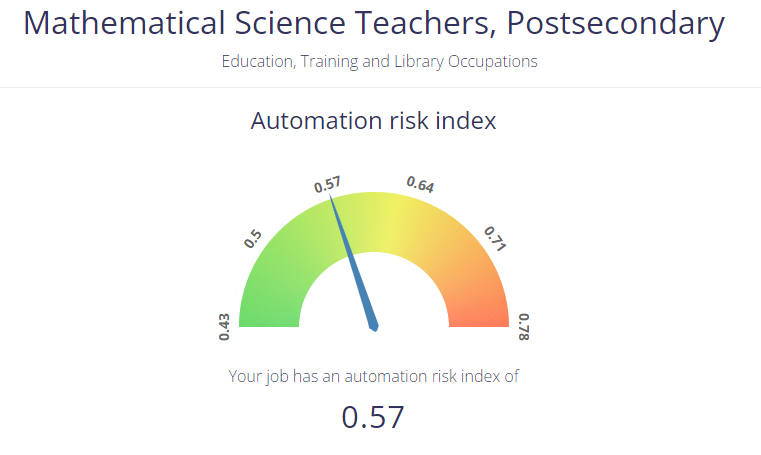Click "Your job has an automation risk index of" text
Image resolution: width=761 pixels, height=455 pixels.
pos(373,376)
